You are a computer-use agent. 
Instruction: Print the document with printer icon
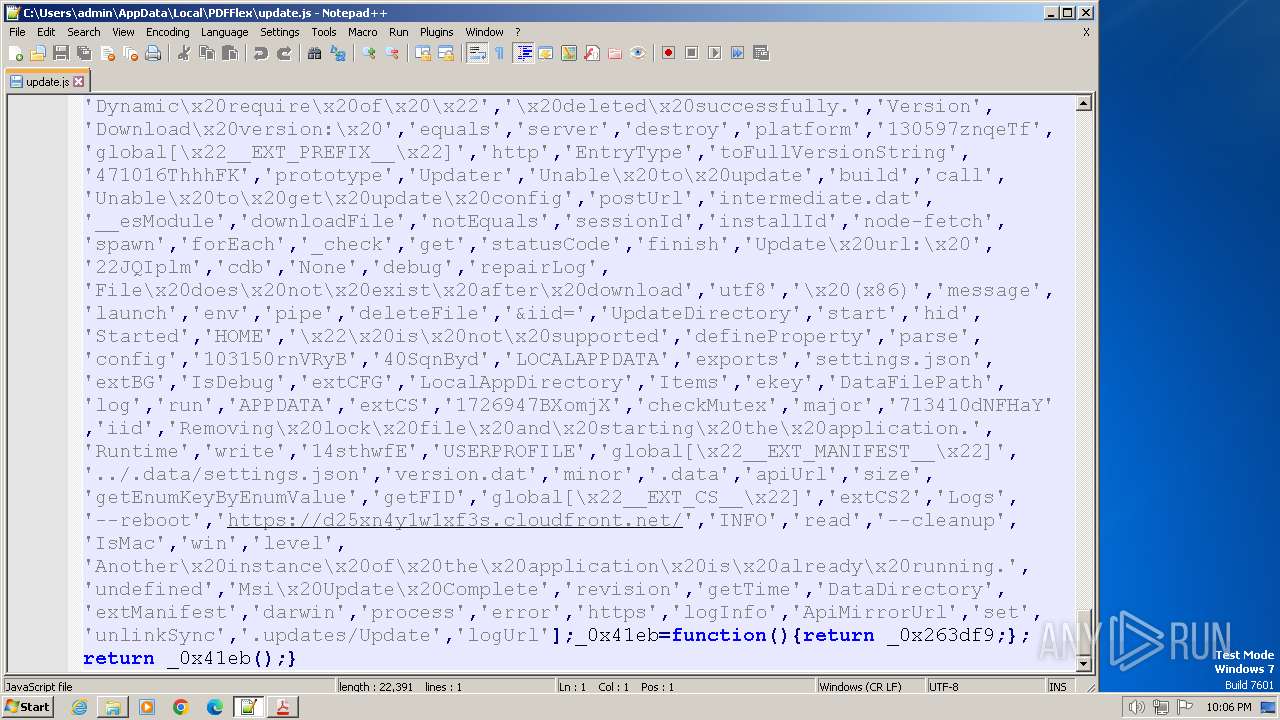point(153,53)
